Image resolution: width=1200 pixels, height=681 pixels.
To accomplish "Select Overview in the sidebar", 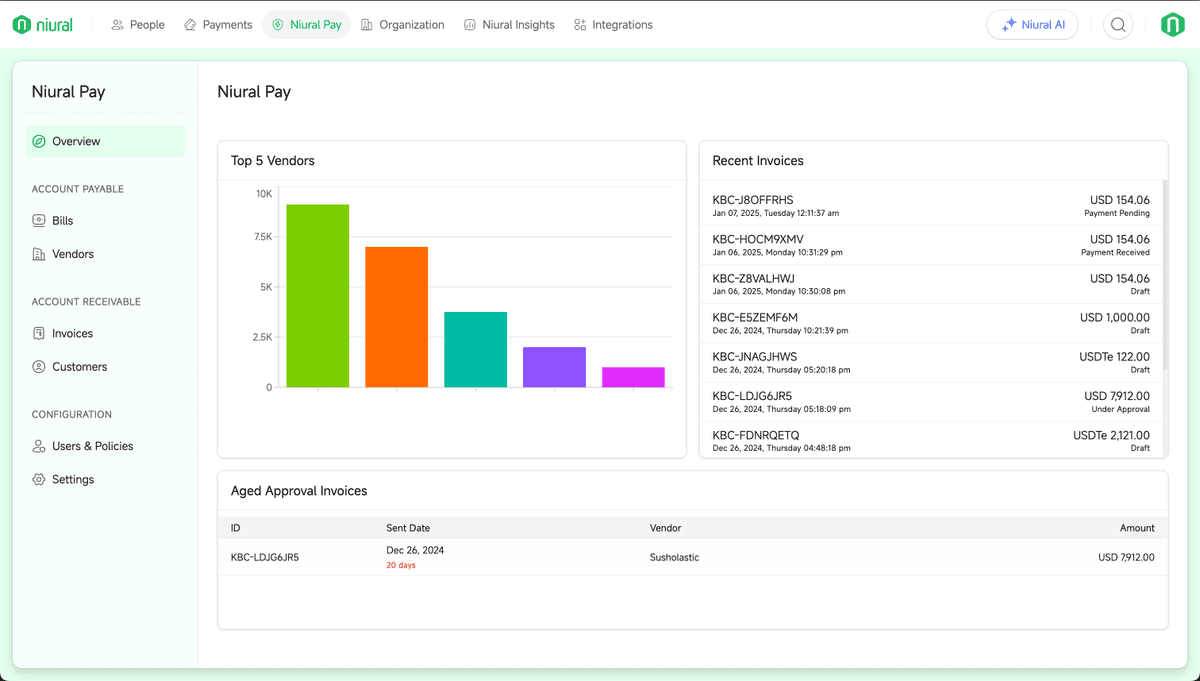I will 106,142.
